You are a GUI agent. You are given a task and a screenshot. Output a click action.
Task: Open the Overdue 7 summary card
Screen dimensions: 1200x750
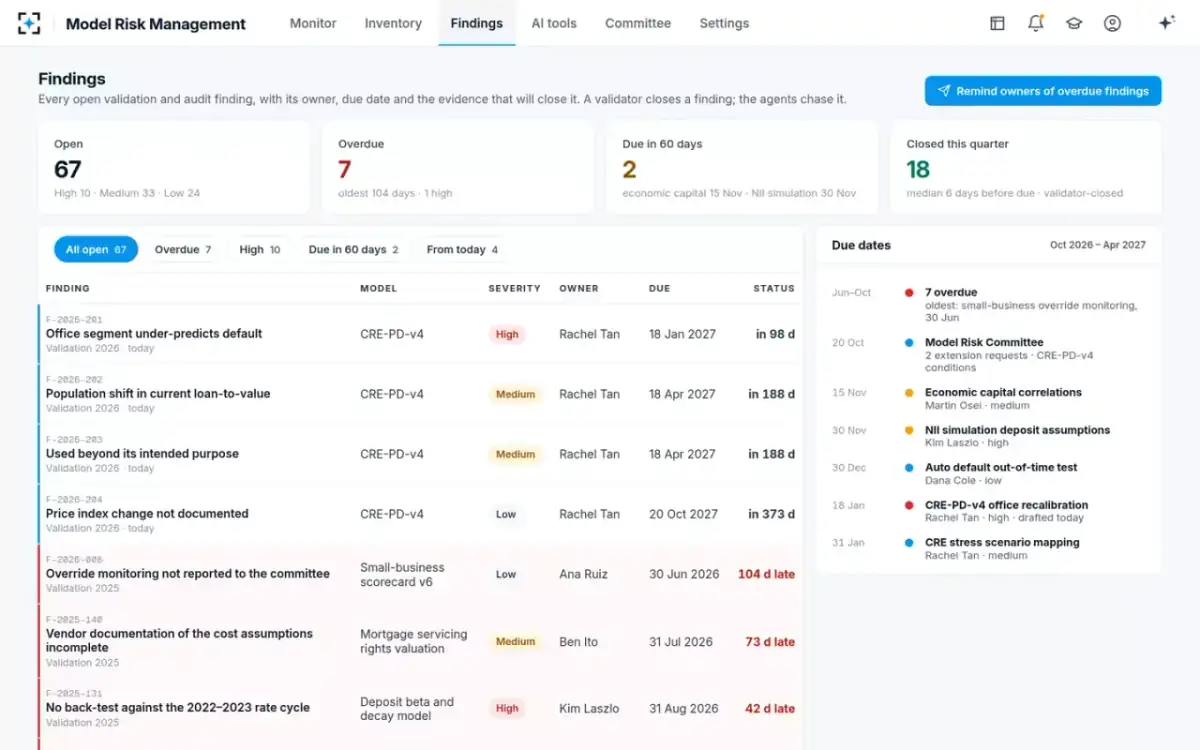point(458,168)
